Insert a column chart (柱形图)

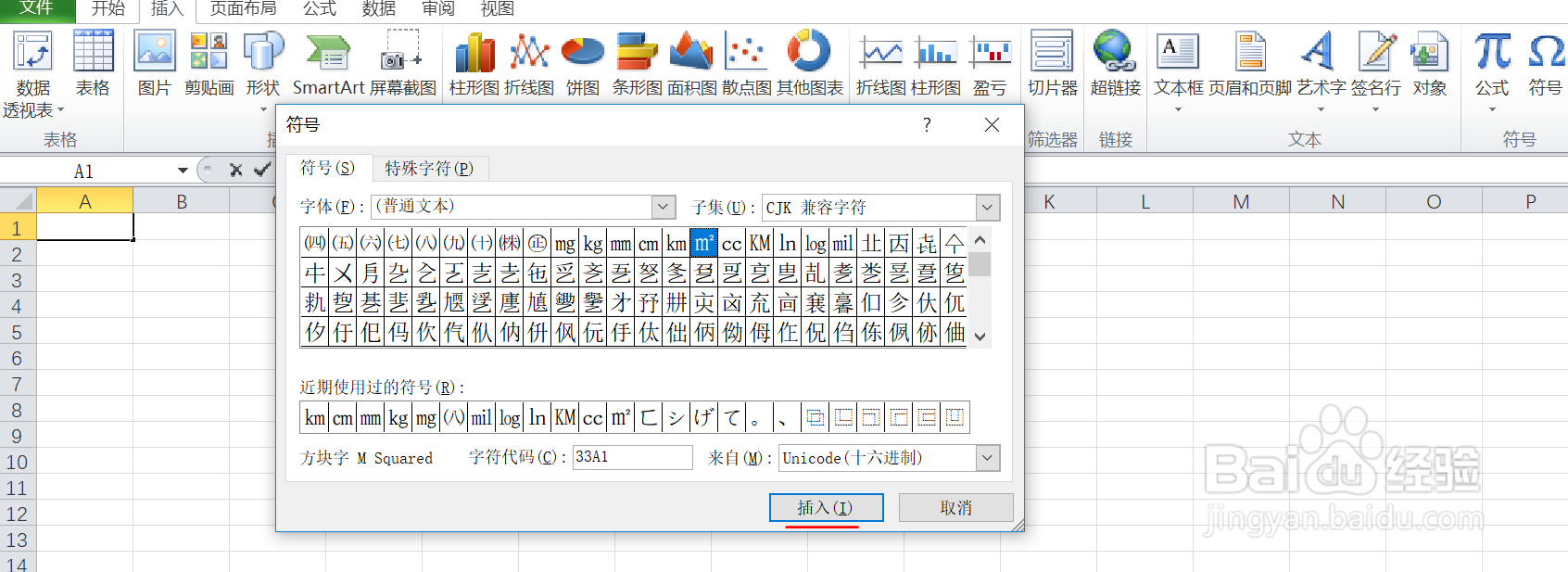pos(474,63)
